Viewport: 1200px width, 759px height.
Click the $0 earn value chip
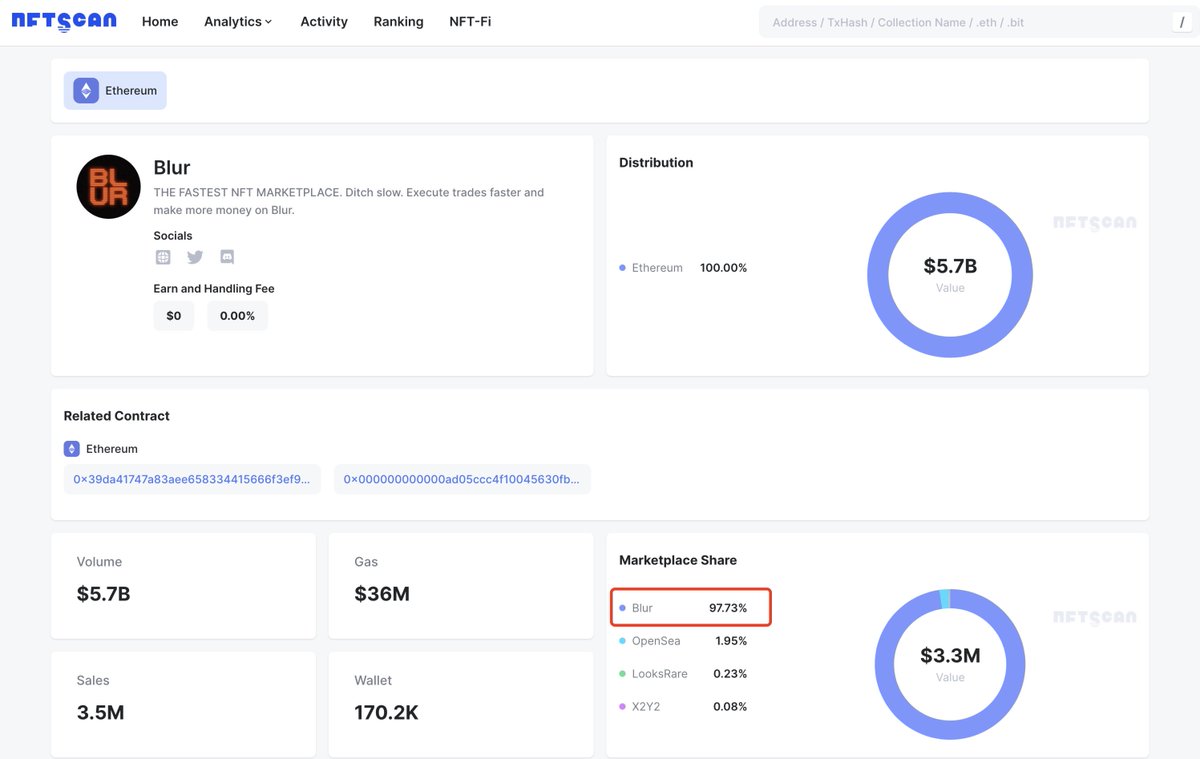[174, 316]
